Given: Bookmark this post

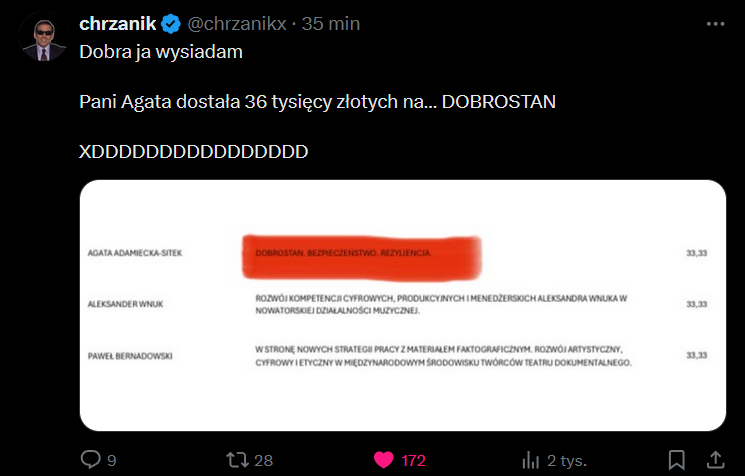Looking at the screenshot, I should pos(677,460).
